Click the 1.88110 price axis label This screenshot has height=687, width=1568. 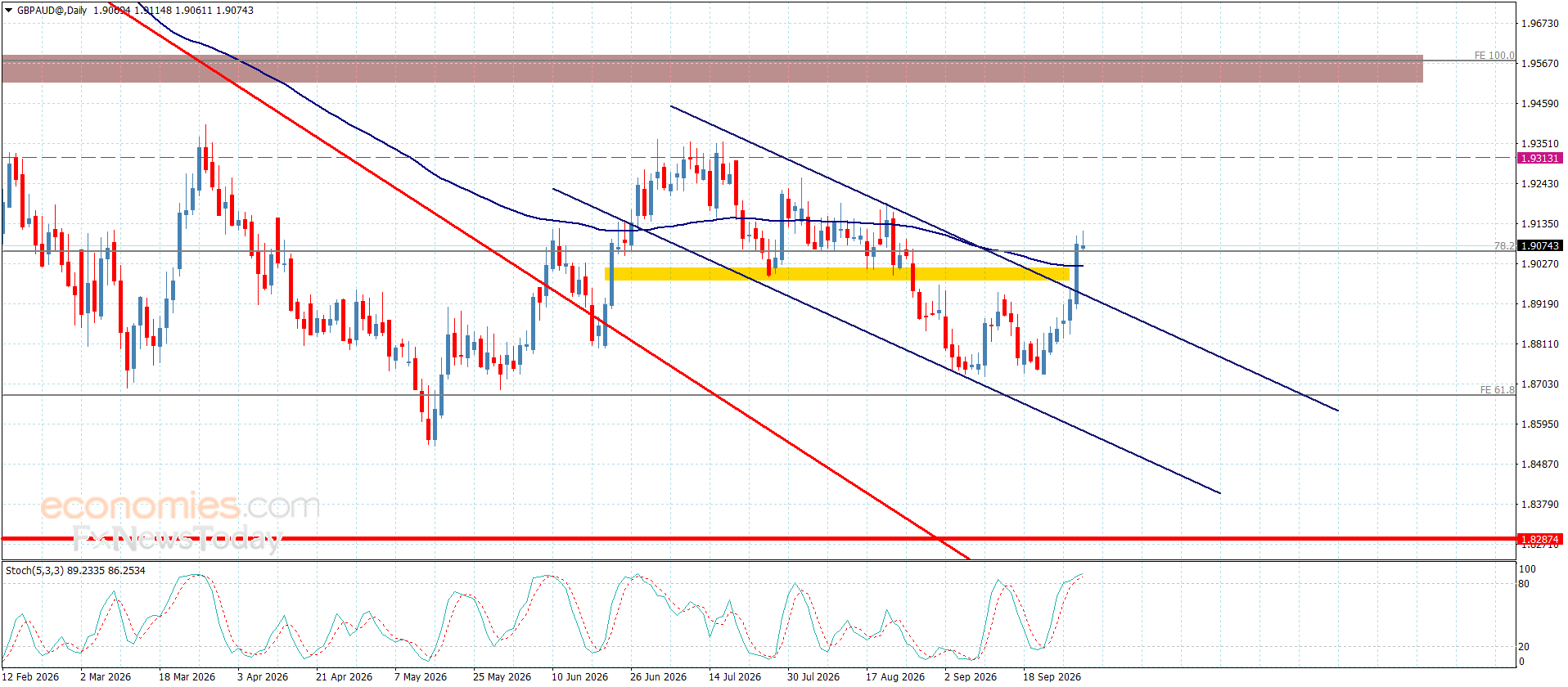tap(1539, 344)
